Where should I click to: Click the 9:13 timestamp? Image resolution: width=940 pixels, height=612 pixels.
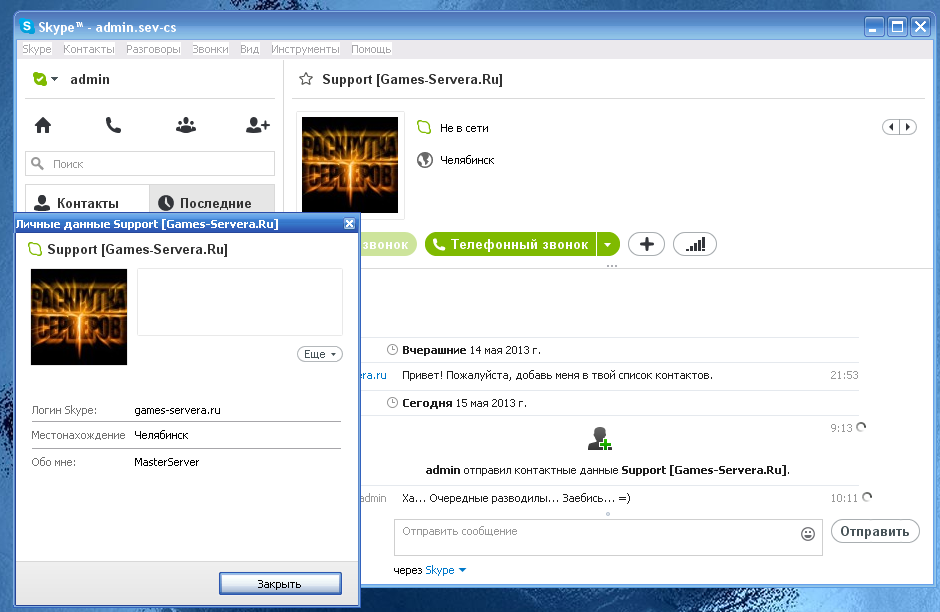point(841,428)
